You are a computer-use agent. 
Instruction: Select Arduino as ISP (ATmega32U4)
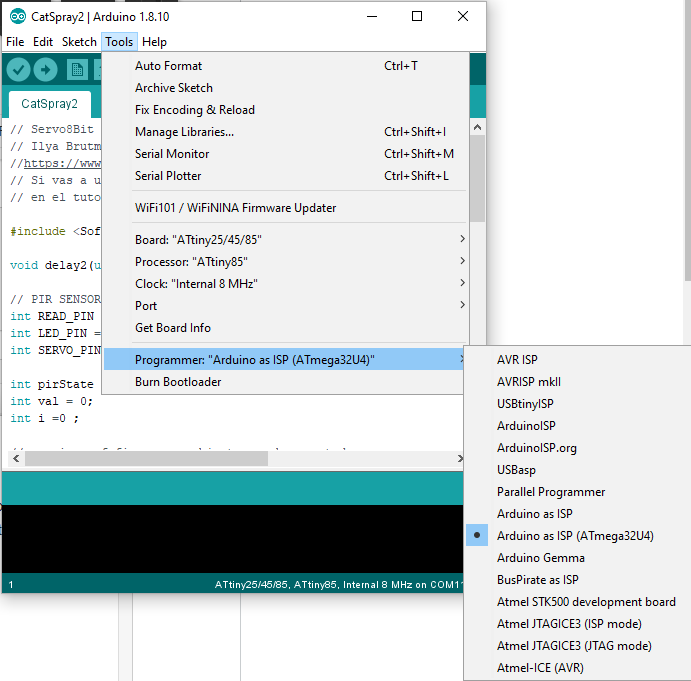[578, 536]
